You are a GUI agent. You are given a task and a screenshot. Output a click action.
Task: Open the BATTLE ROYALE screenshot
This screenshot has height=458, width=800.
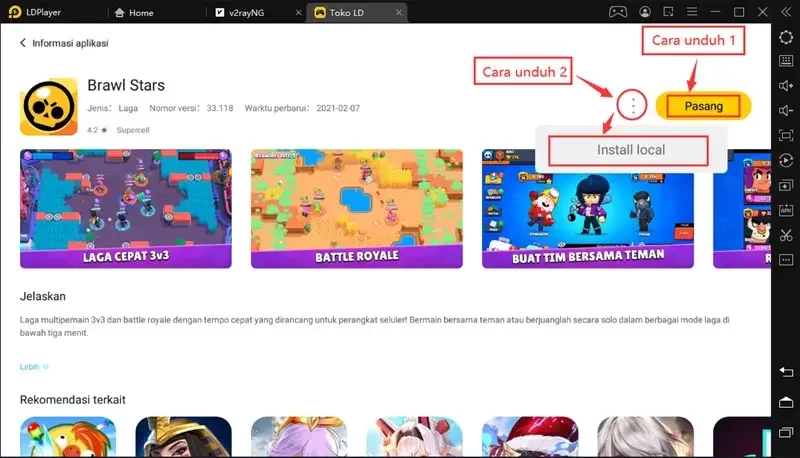(357, 209)
